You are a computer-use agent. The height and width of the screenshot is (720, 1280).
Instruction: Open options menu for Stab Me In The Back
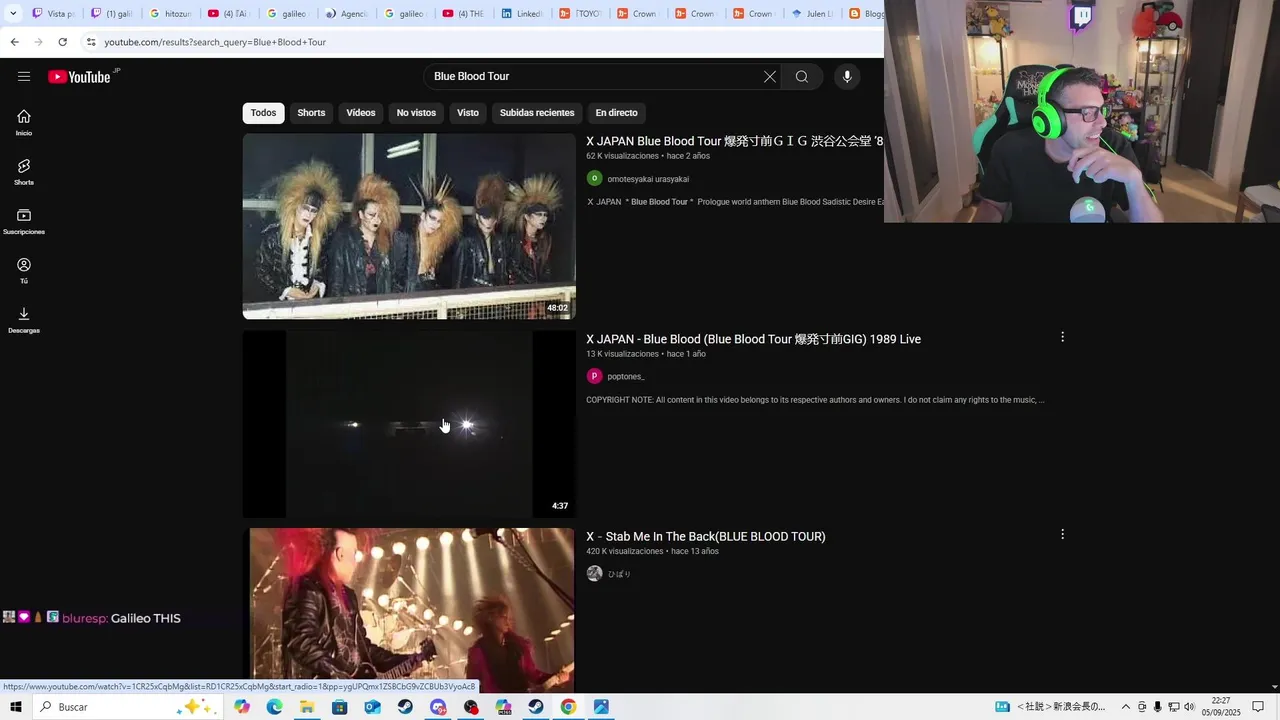pyautogui.click(x=1062, y=534)
